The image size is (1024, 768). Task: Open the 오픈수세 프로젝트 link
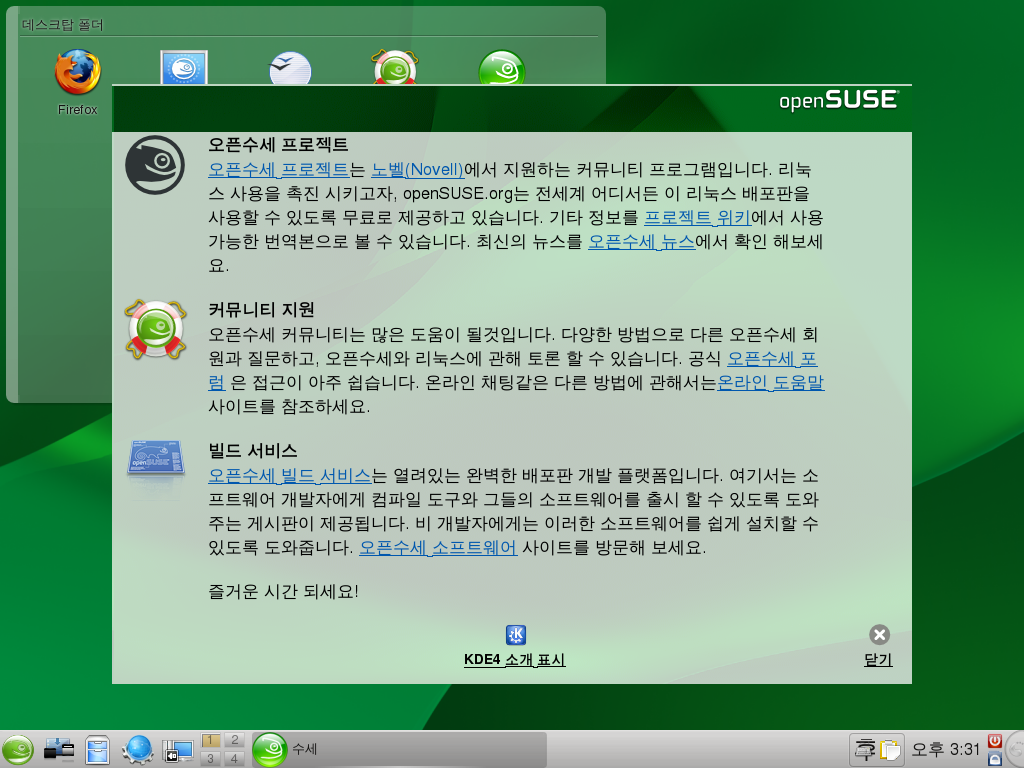pyautogui.click(x=279, y=170)
